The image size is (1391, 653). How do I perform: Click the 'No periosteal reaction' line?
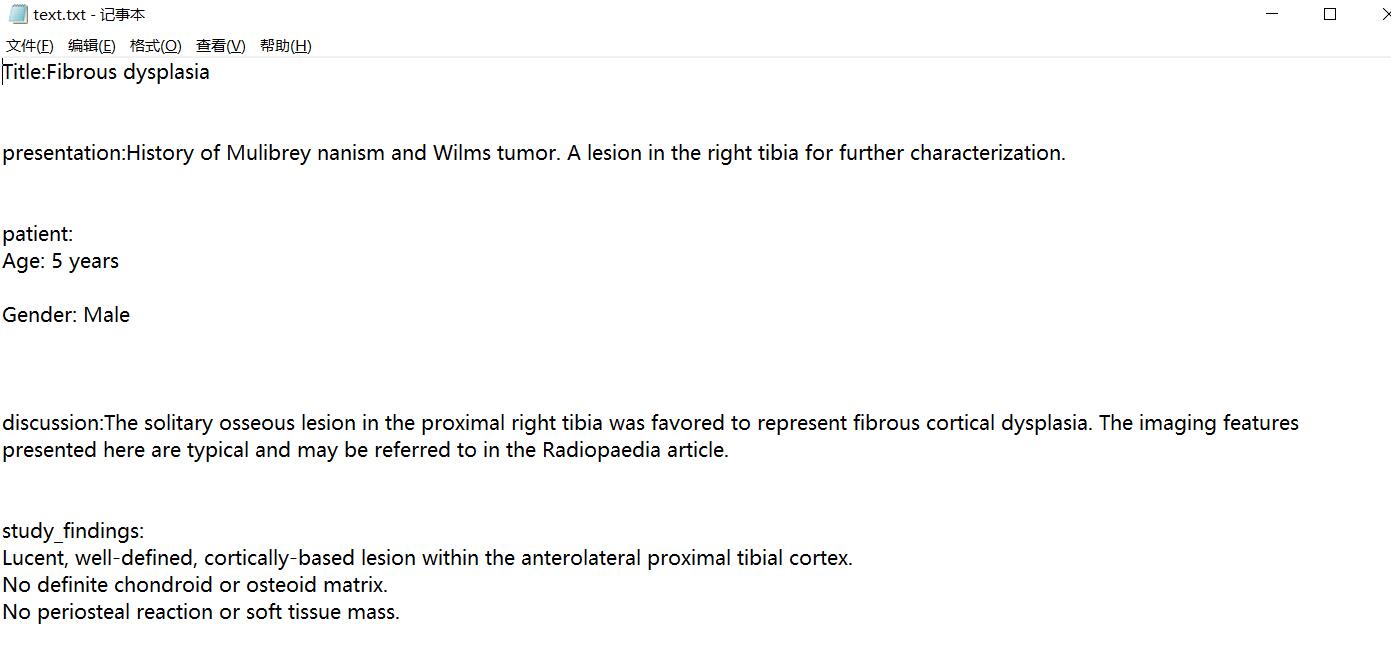pos(200,612)
